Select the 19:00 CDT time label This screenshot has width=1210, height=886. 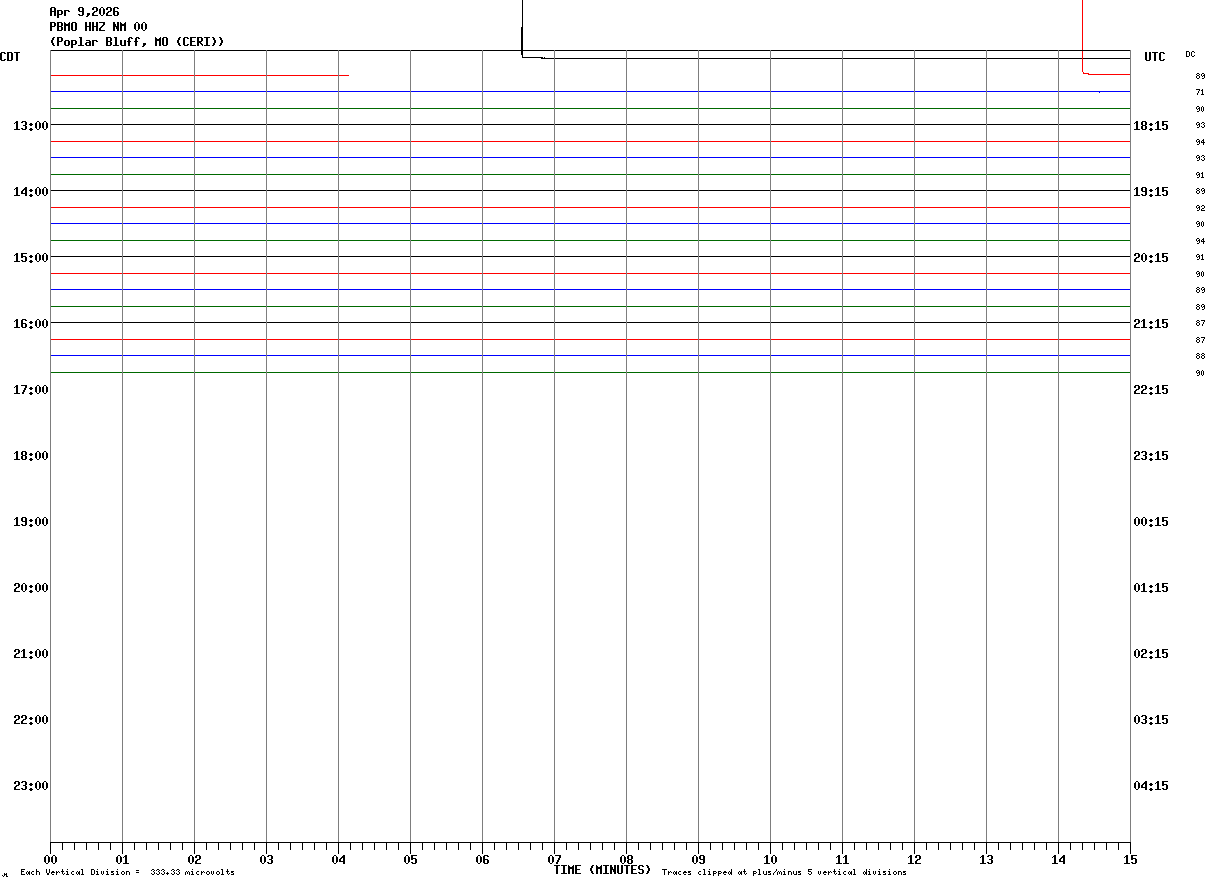[x=31, y=521]
